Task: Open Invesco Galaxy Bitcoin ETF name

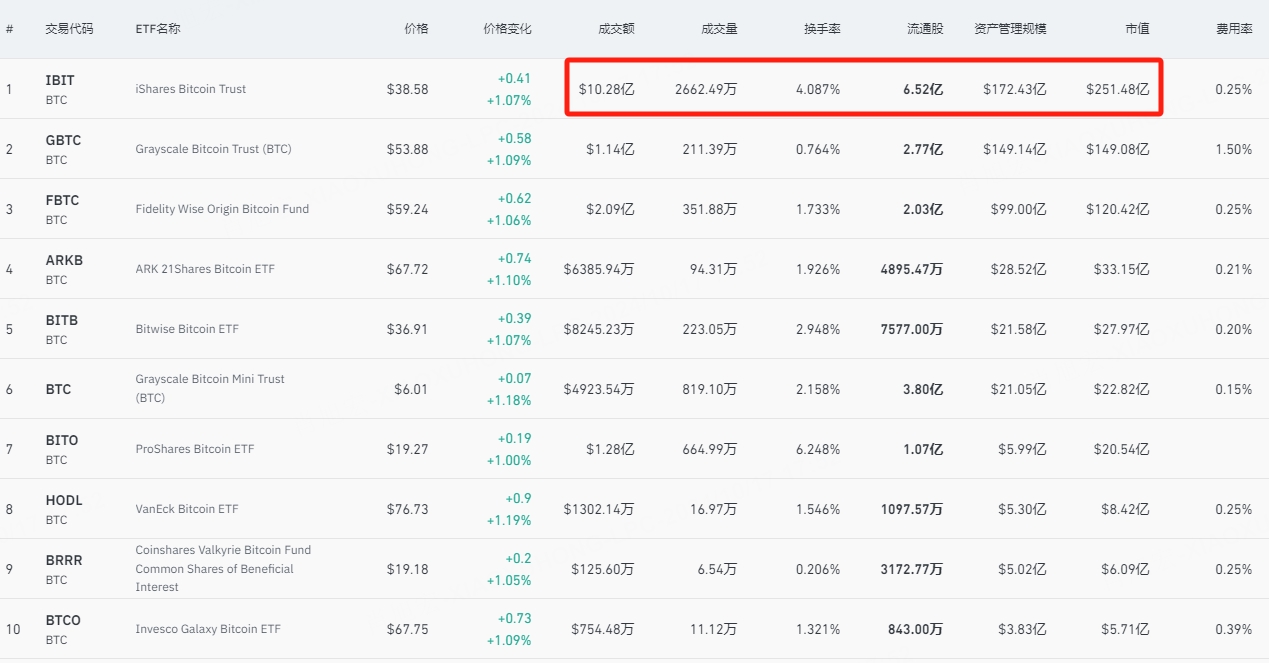Action: (208, 629)
